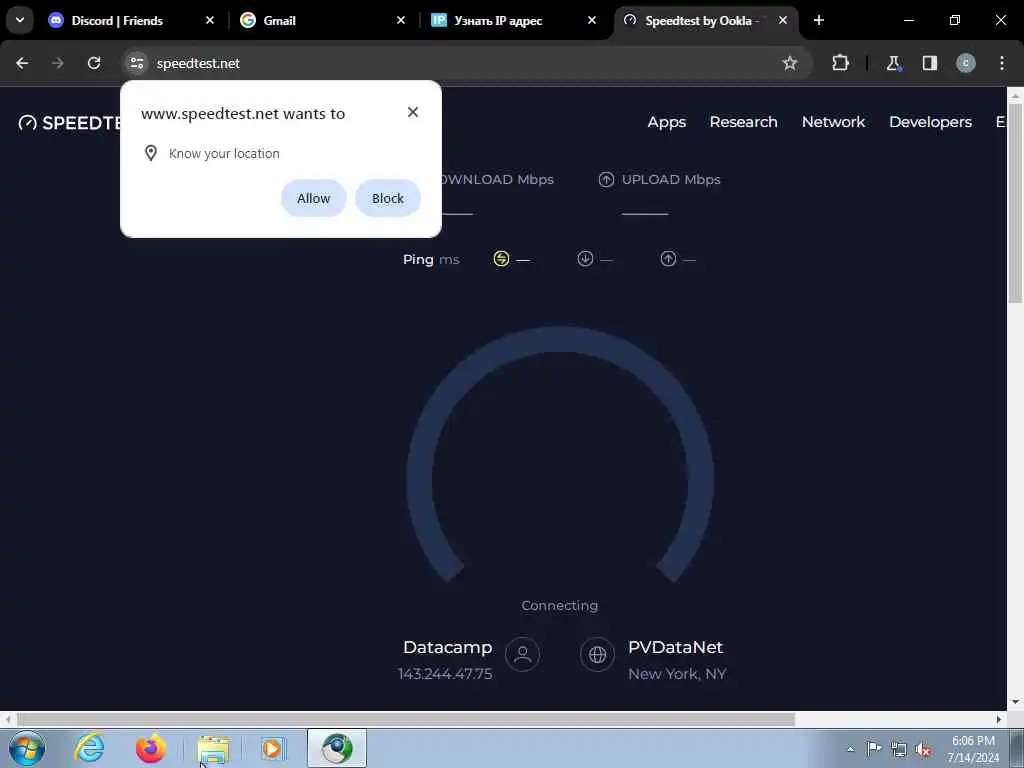Click the IP address 143.244.47.75
The height and width of the screenshot is (768, 1024).
click(x=445, y=674)
